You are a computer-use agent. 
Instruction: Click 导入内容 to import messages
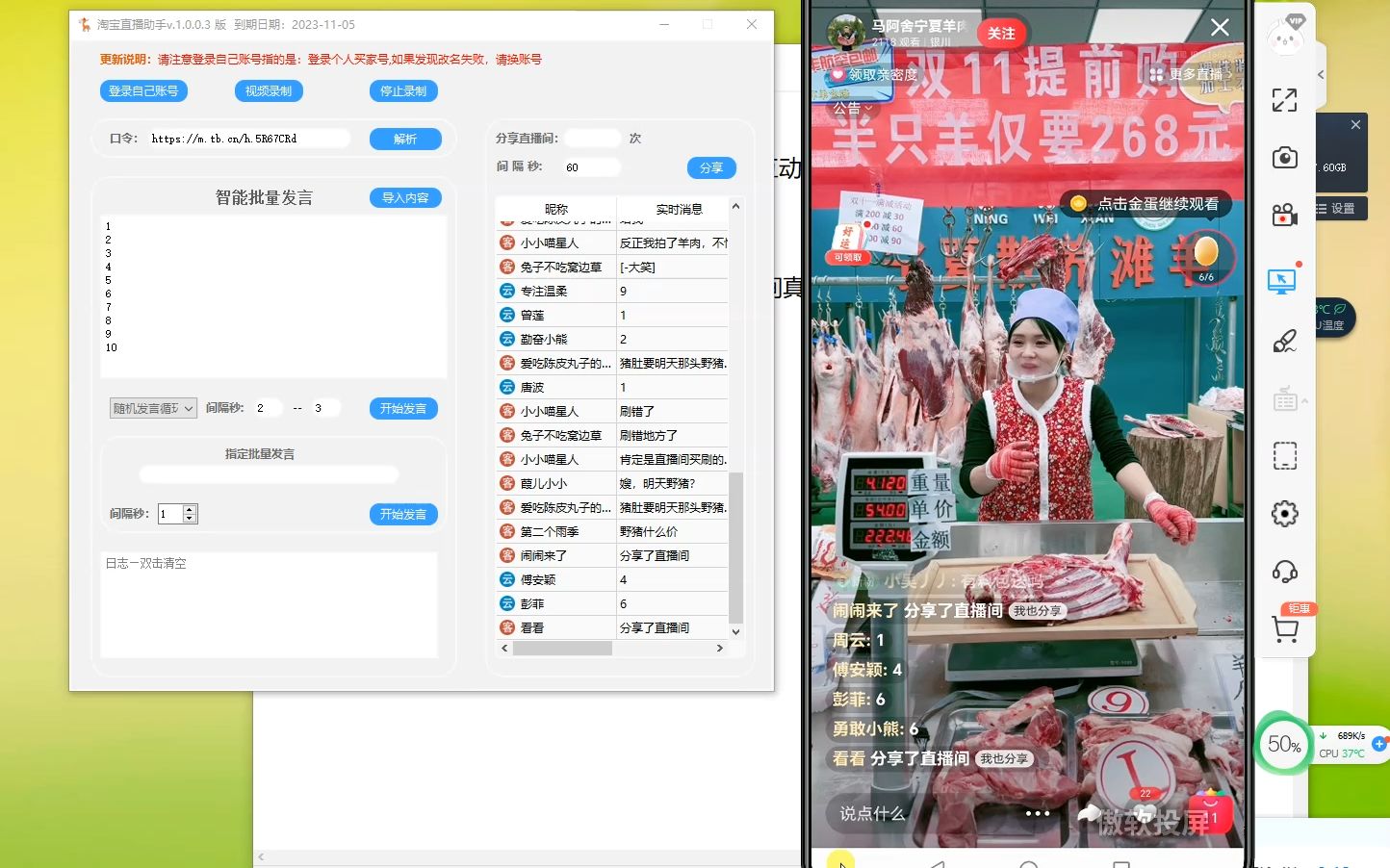pyautogui.click(x=404, y=197)
